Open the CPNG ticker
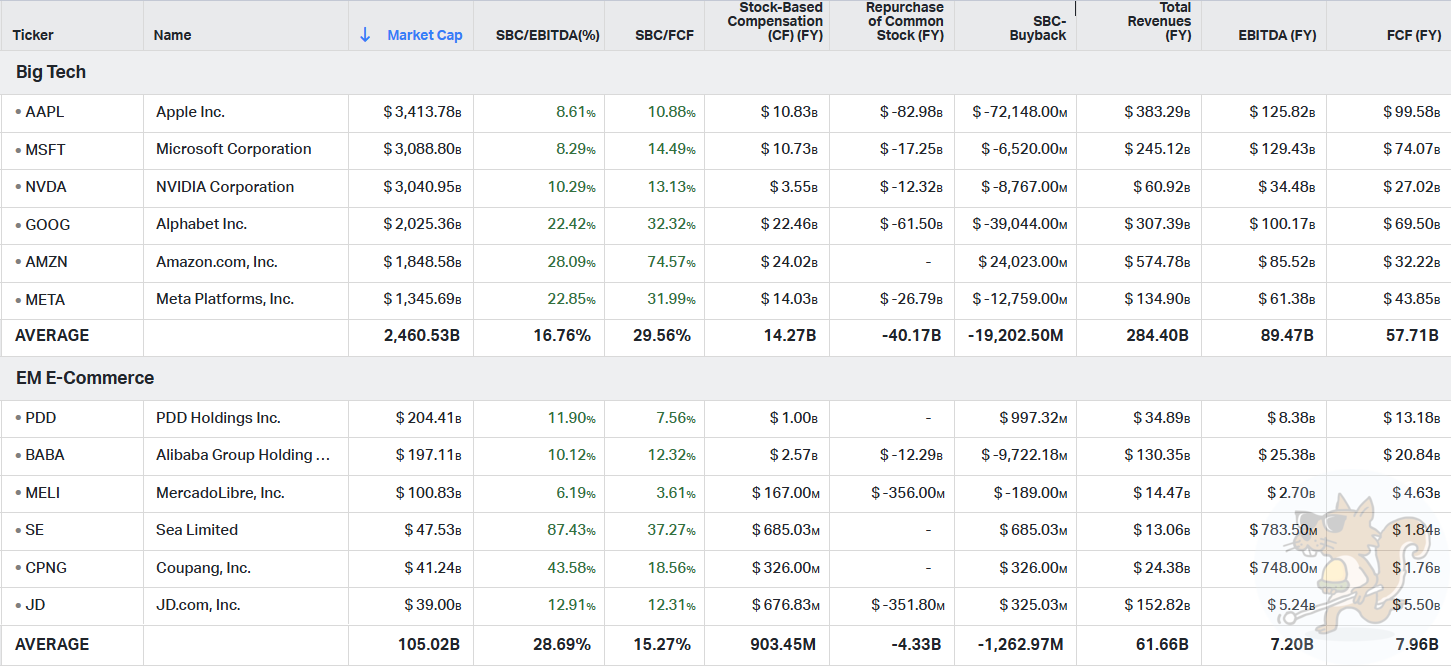Viewport: 1451px width, 666px height. click(x=46, y=568)
